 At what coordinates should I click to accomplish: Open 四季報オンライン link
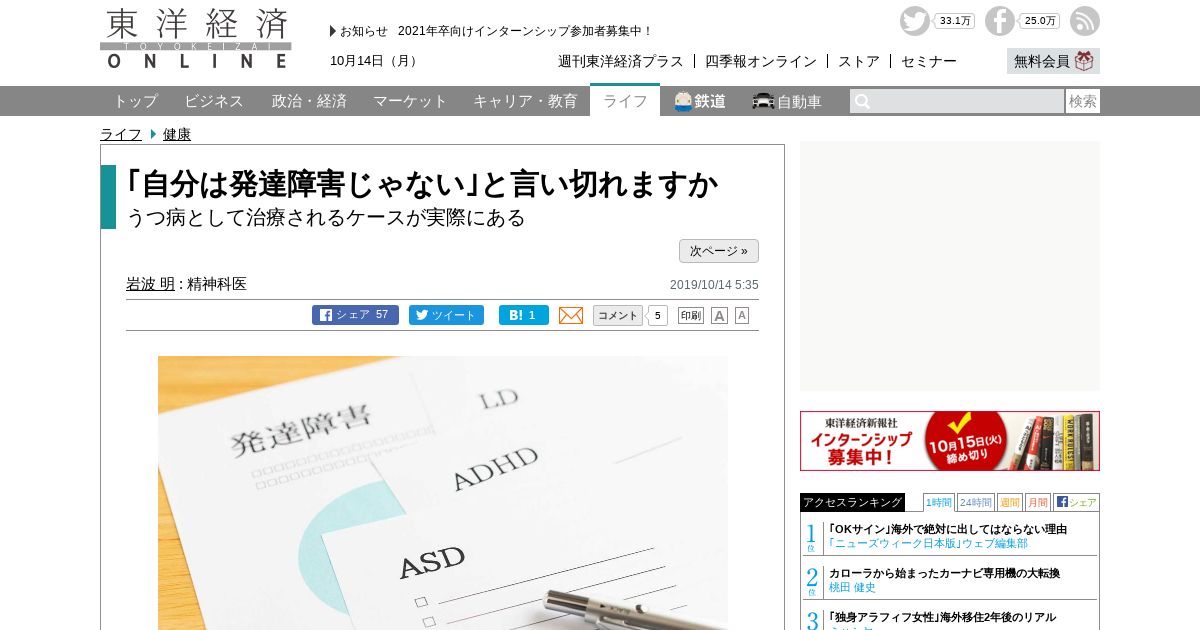pos(761,61)
